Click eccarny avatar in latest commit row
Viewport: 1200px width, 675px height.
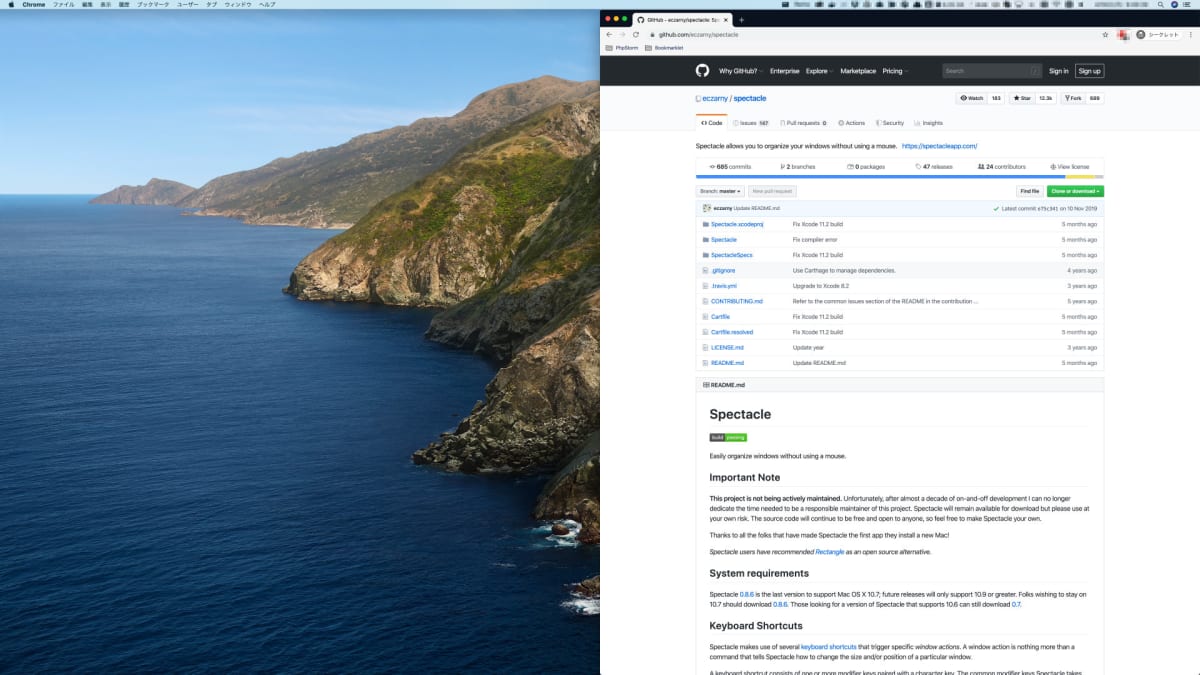coord(706,208)
